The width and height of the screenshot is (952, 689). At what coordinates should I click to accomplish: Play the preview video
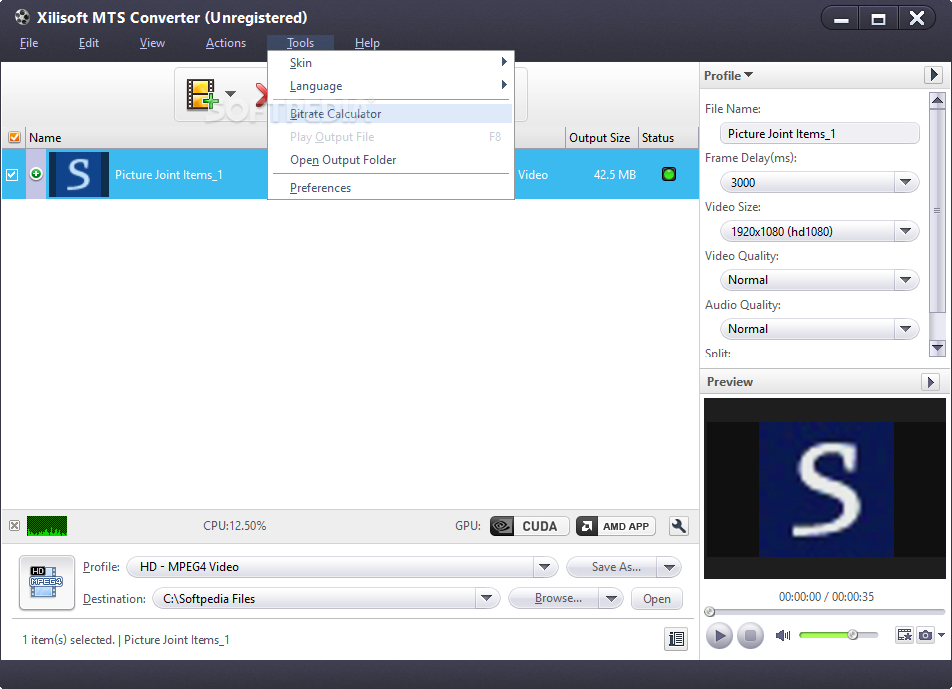pos(719,636)
